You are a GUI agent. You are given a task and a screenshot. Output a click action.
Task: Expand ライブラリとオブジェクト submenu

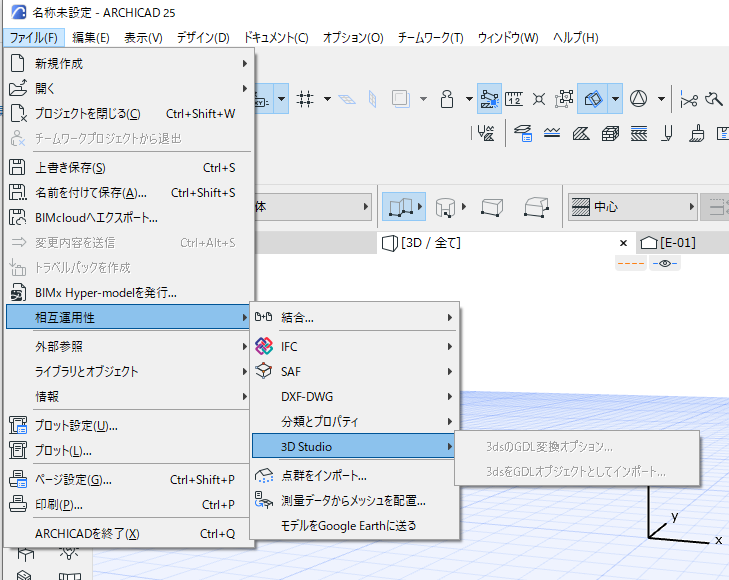[x=129, y=371]
